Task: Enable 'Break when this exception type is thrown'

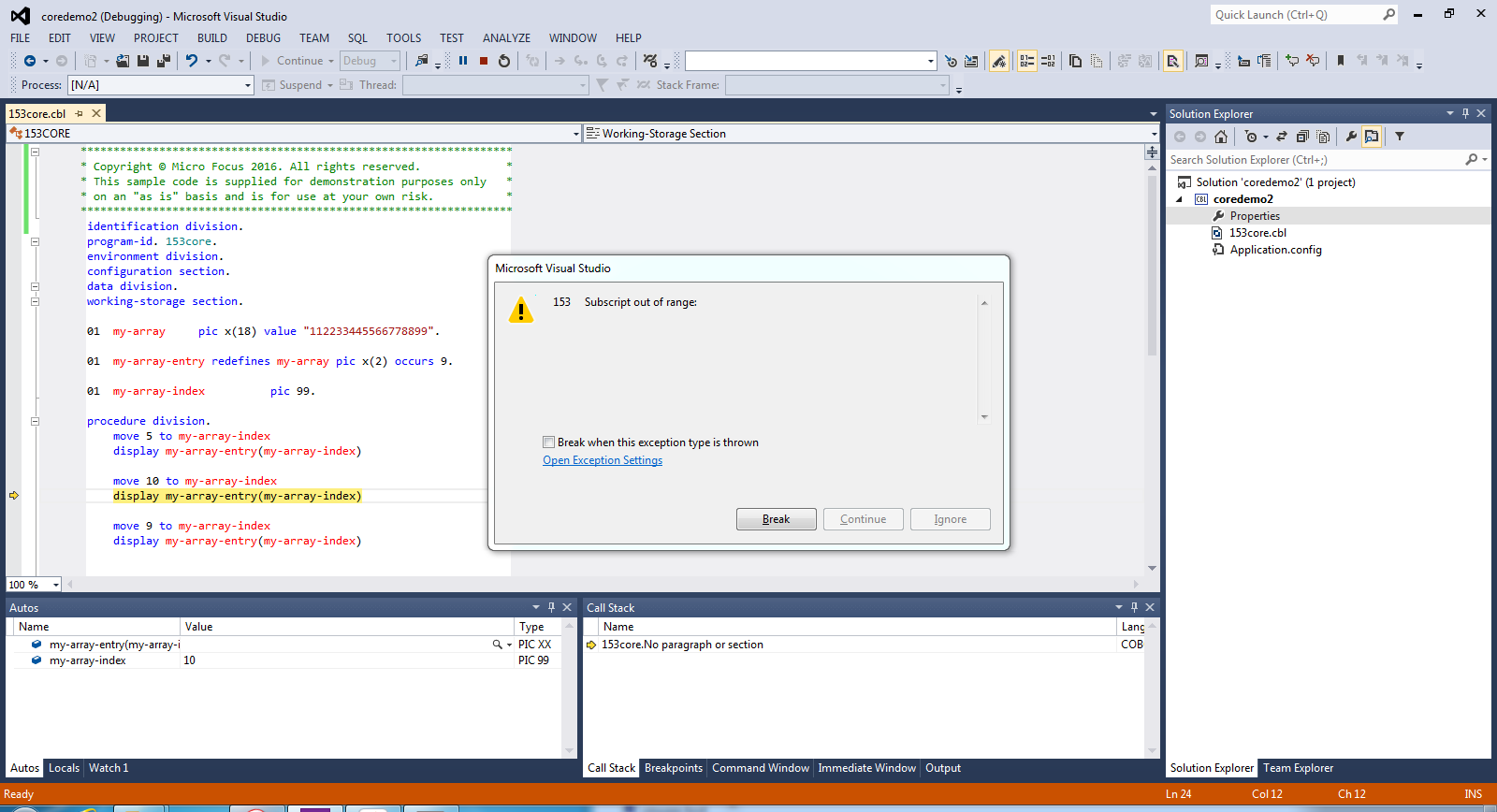Action: [549, 442]
